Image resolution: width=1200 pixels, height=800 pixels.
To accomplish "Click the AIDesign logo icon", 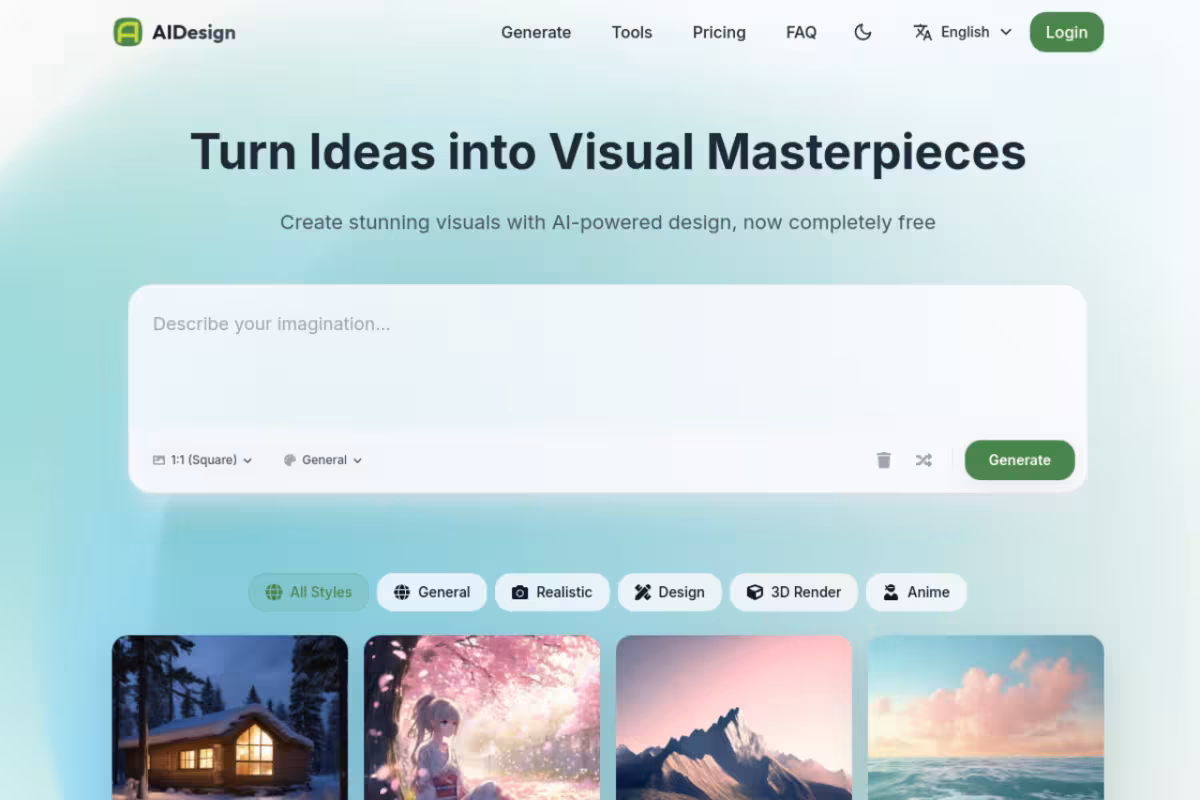I will [x=128, y=32].
